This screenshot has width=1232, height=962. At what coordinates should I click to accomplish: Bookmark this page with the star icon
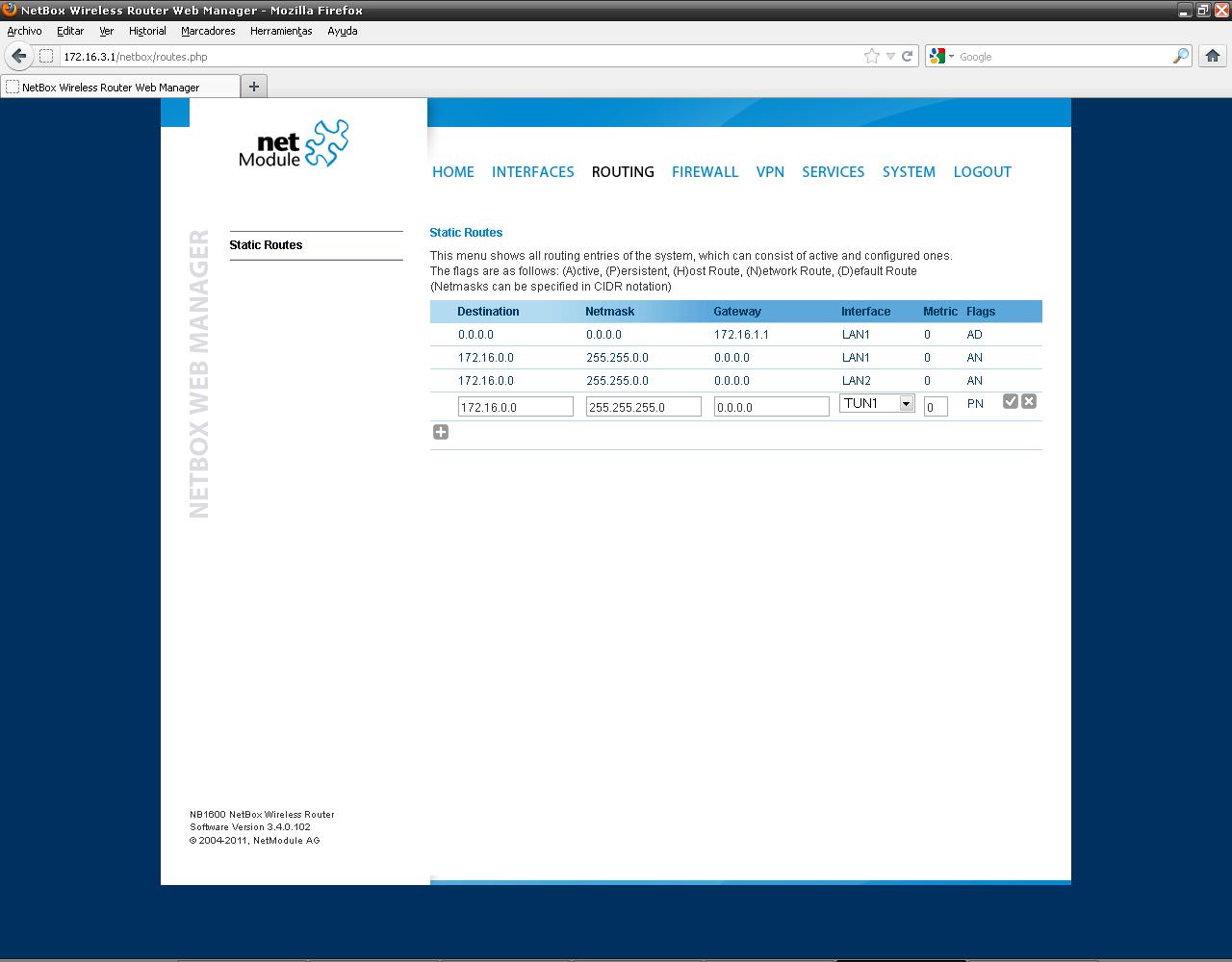tap(872, 56)
